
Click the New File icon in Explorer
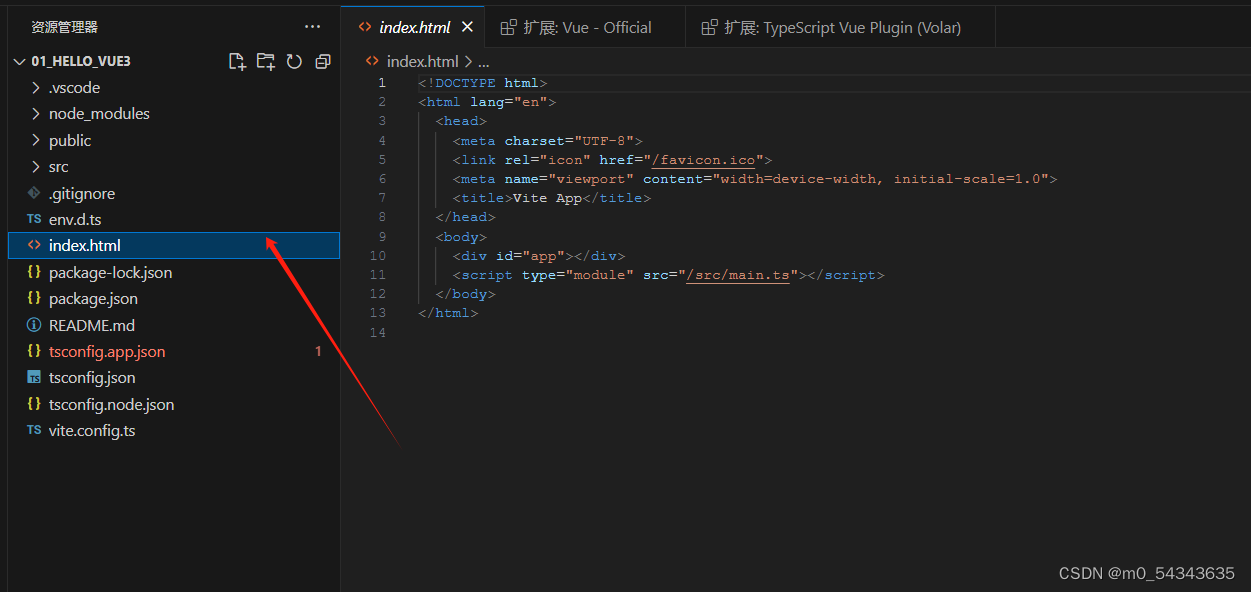(237, 60)
